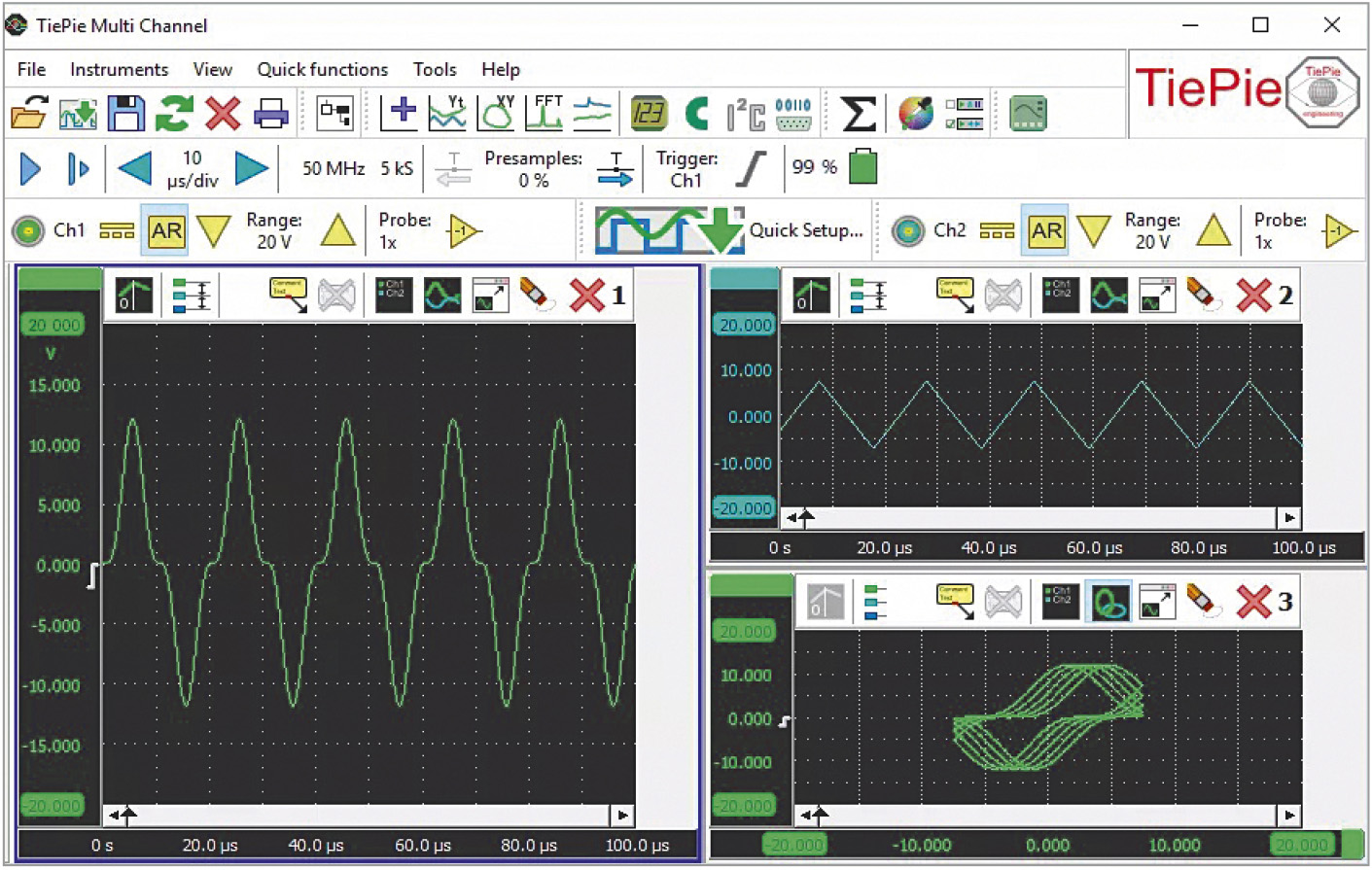
Task: Click the load settings waveform icon
Action: [x=78, y=114]
